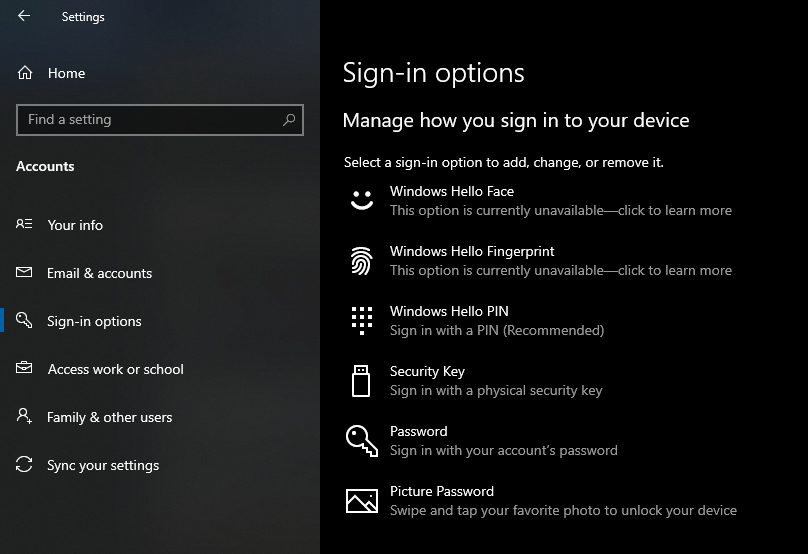Expand the Picture Password option
808x554 pixels.
pos(541,501)
